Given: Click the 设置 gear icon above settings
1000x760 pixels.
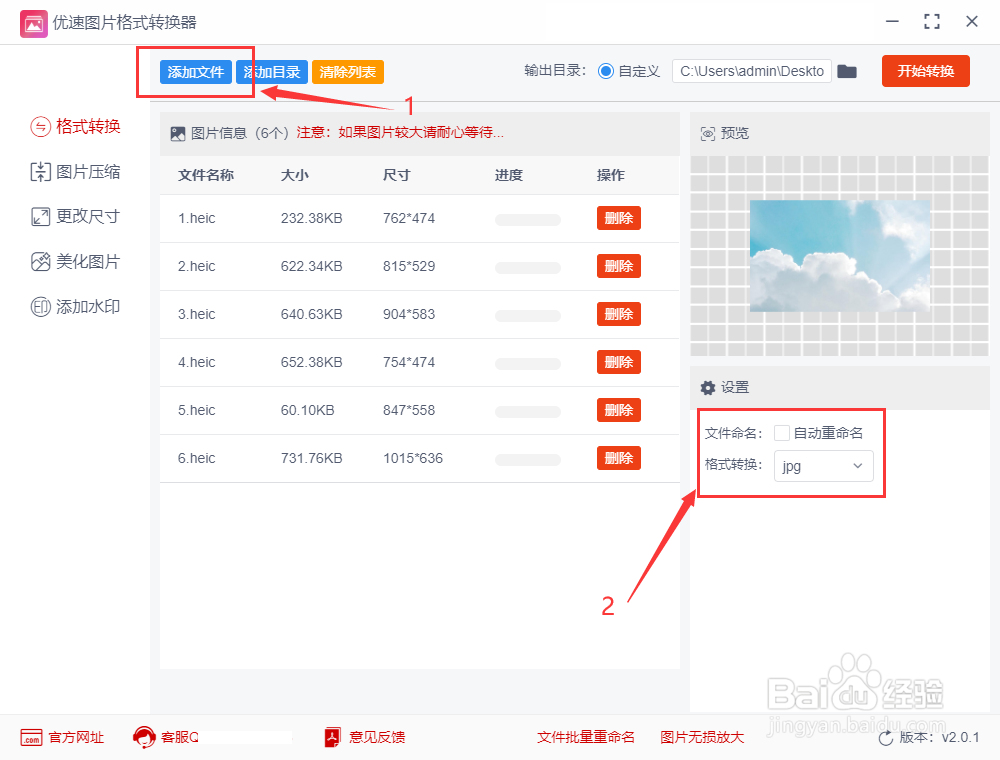Looking at the screenshot, I should [707, 387].
